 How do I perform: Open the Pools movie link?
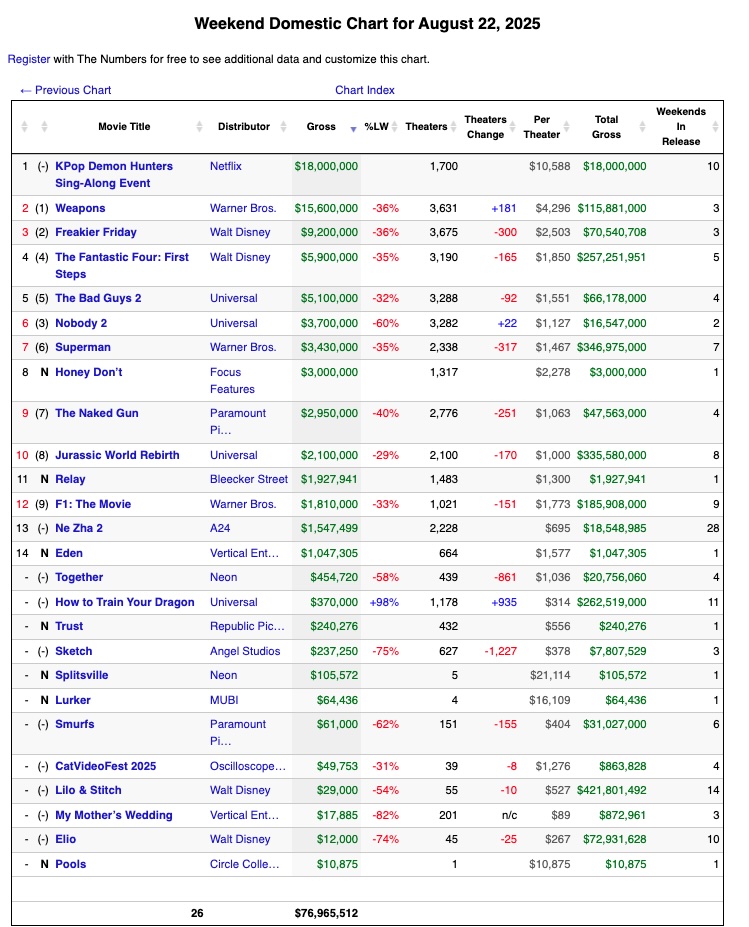(x=70, y=864)
